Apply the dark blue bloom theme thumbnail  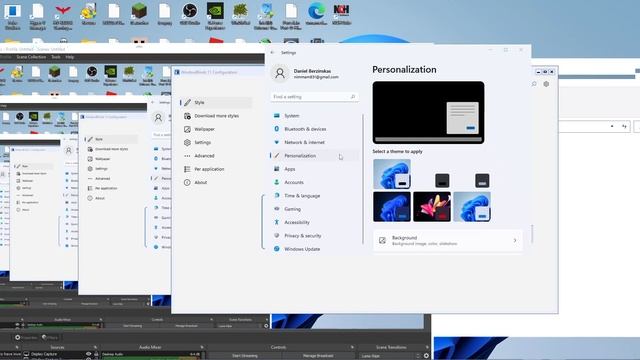(392, 207)
